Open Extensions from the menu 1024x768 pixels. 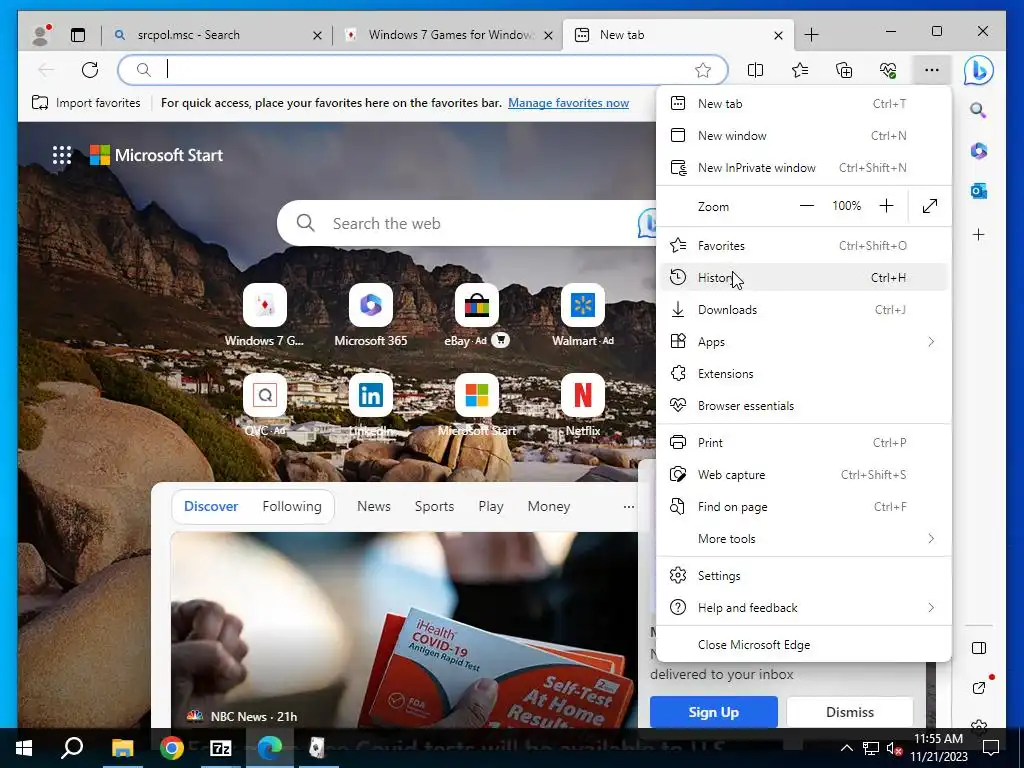804,374
